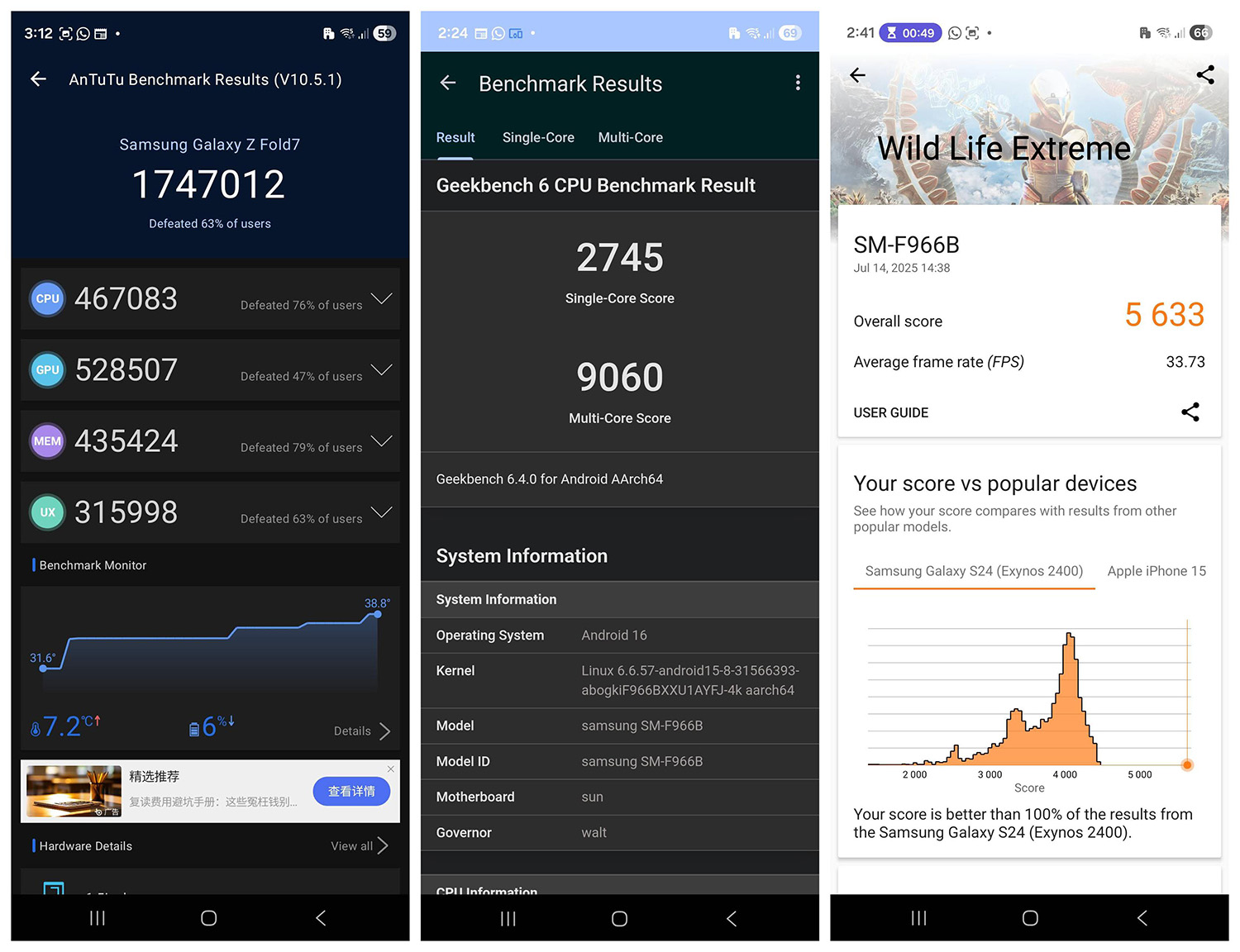Tap the UX score badge icon
Viewport: 1240px width, 952px height.
click(47, 512)
